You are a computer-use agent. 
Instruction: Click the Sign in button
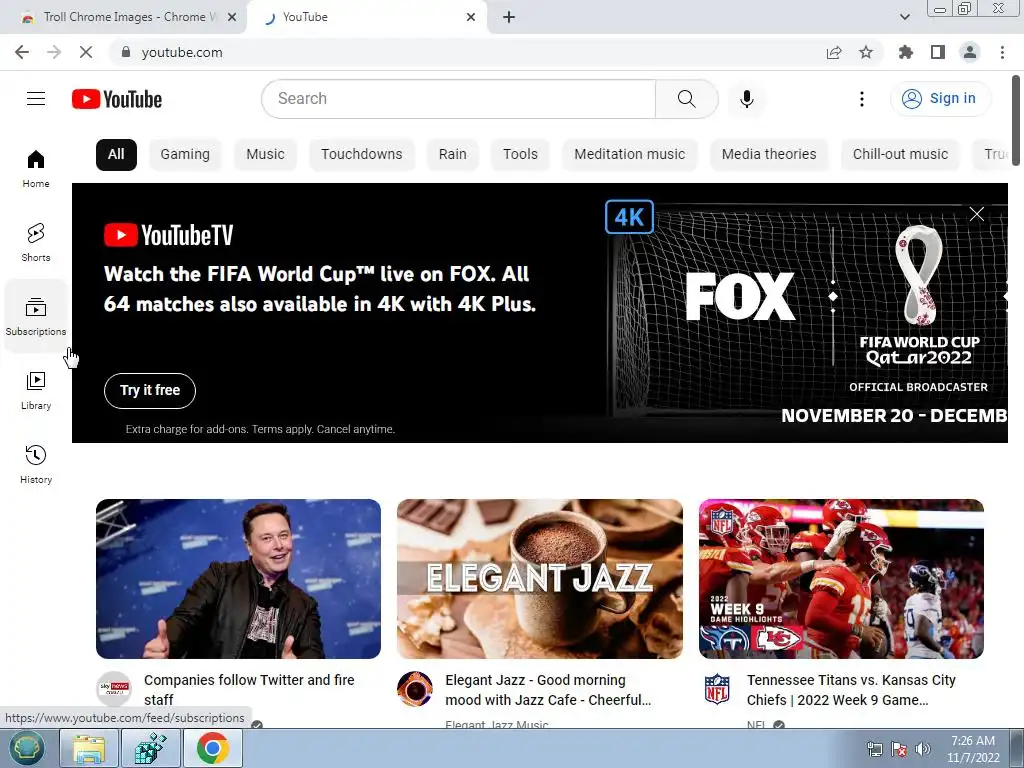coord(940,99)
